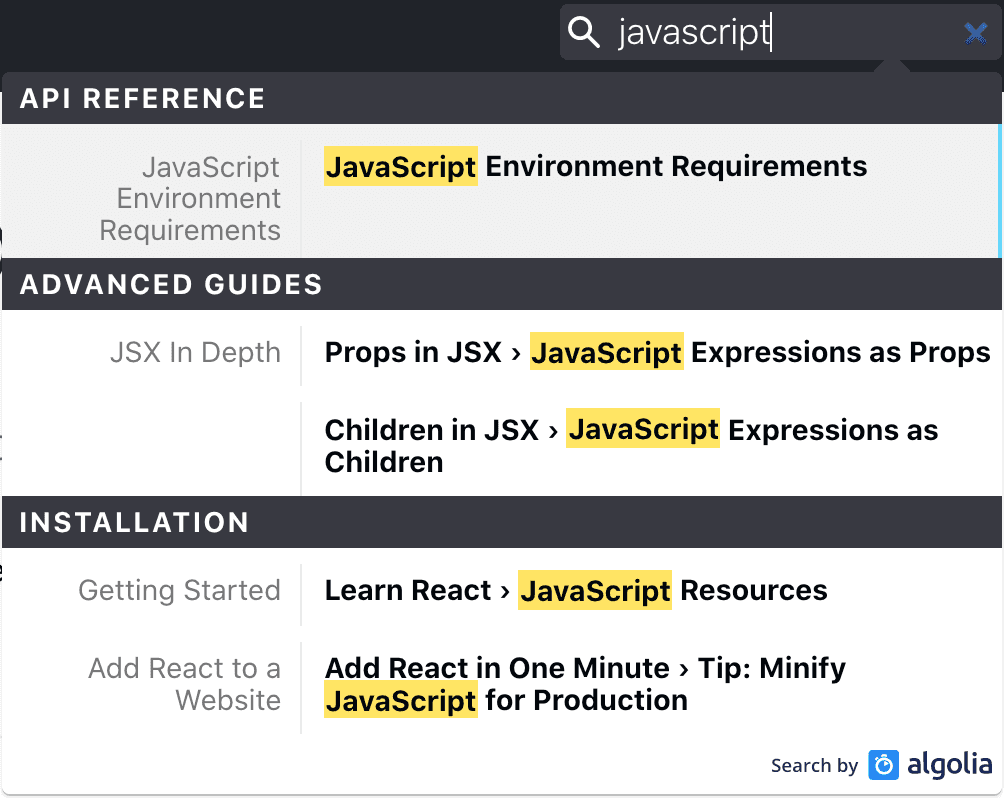The width and height of the screenshot is (1004, 798).
Task: Click the 'Add React to a Website' label
Action: tap(185, 684)
